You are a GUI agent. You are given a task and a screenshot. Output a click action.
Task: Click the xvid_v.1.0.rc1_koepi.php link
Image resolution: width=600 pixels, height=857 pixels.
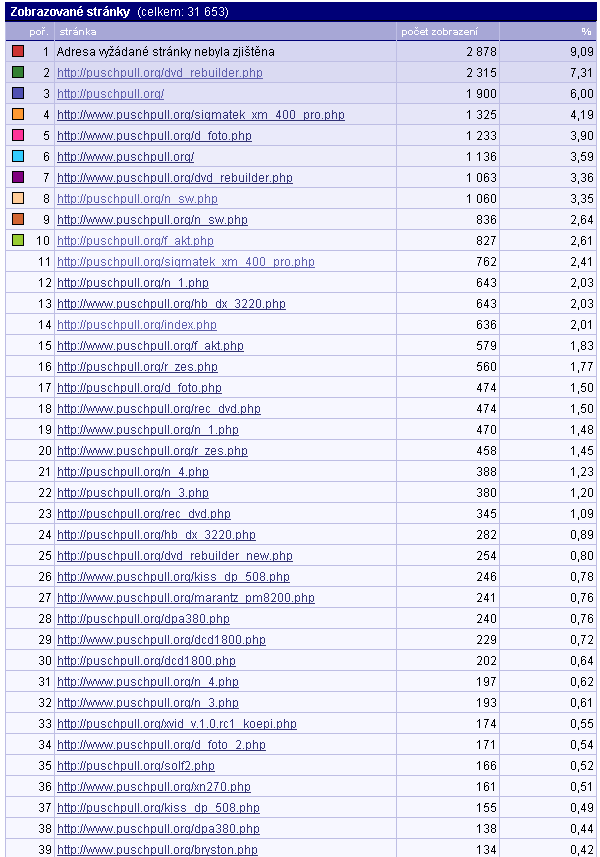(177, 724)
